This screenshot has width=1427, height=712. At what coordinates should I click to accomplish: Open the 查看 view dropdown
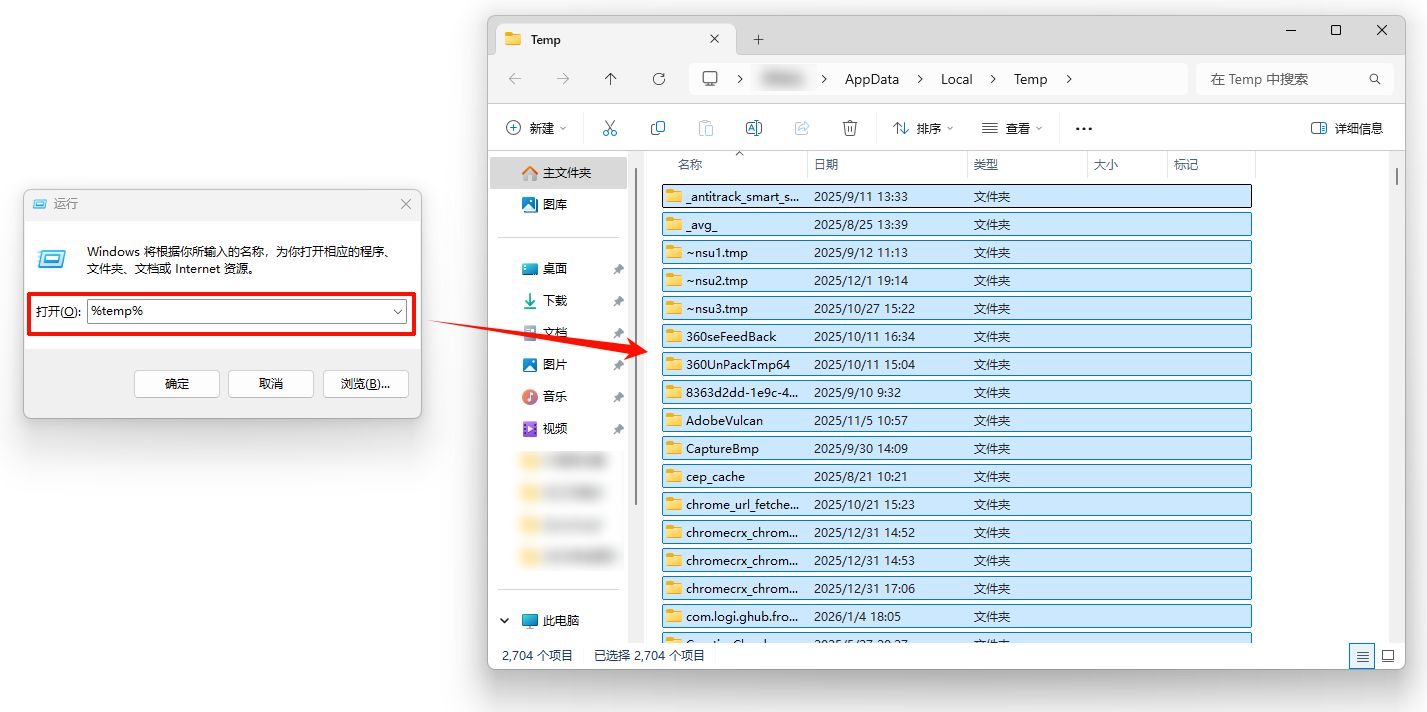coord(1012,128)
